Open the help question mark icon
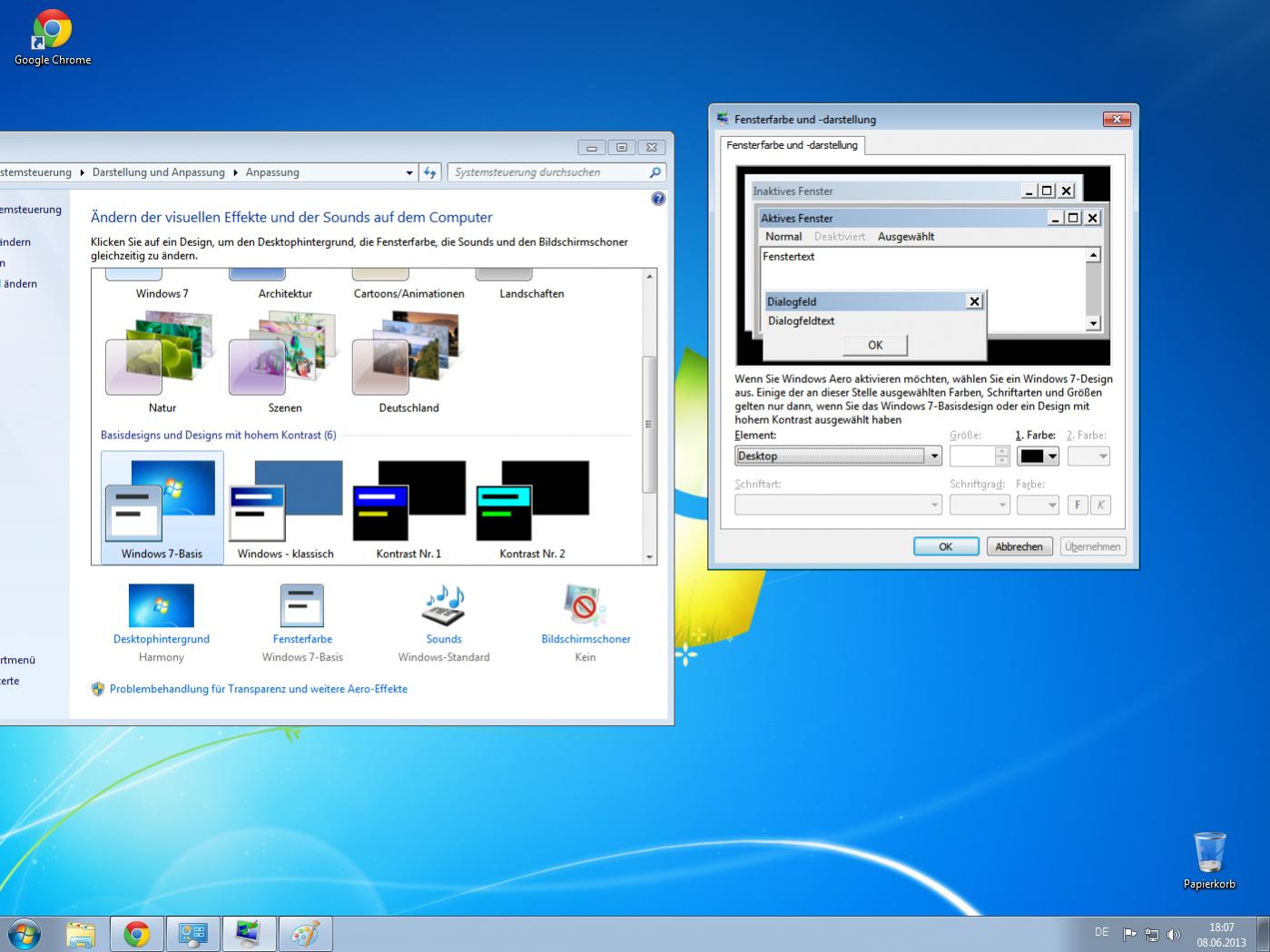Viewport: 1270px width, 952px height. tap(658, 199)
